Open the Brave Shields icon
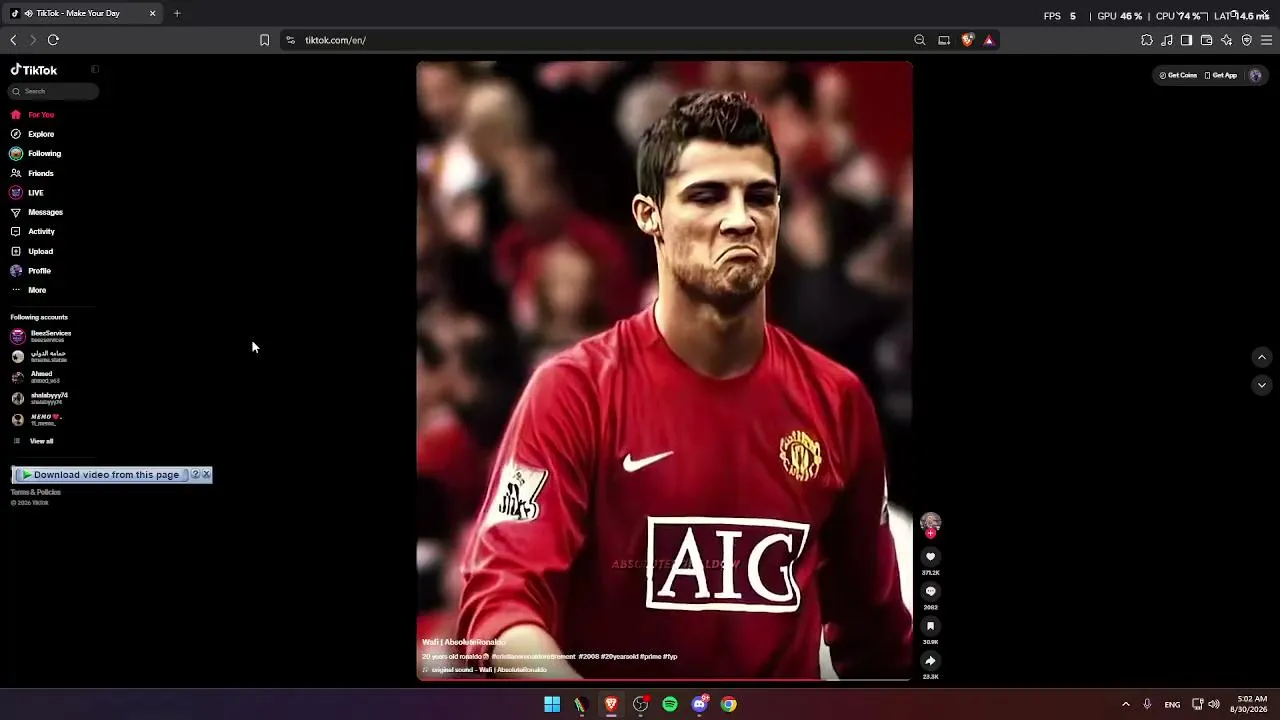1280x720 pixels. click(x=967, y=40)
